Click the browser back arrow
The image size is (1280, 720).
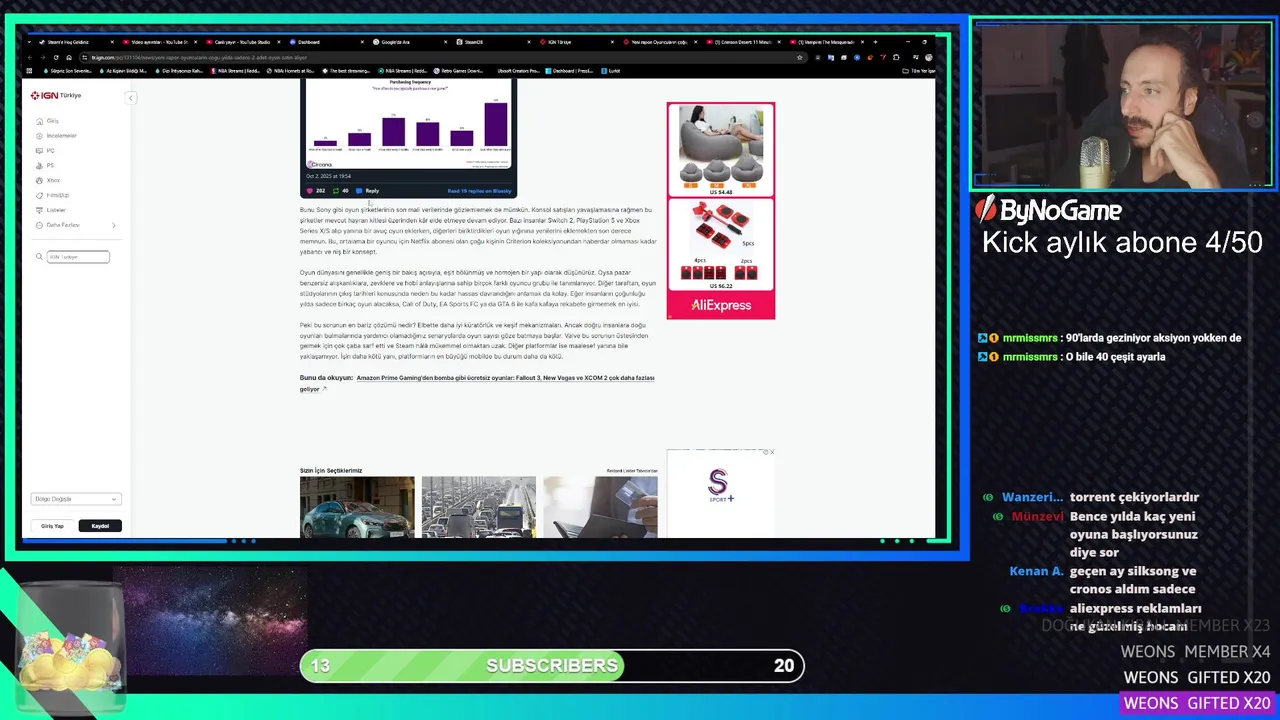click(x=30, y=57)
